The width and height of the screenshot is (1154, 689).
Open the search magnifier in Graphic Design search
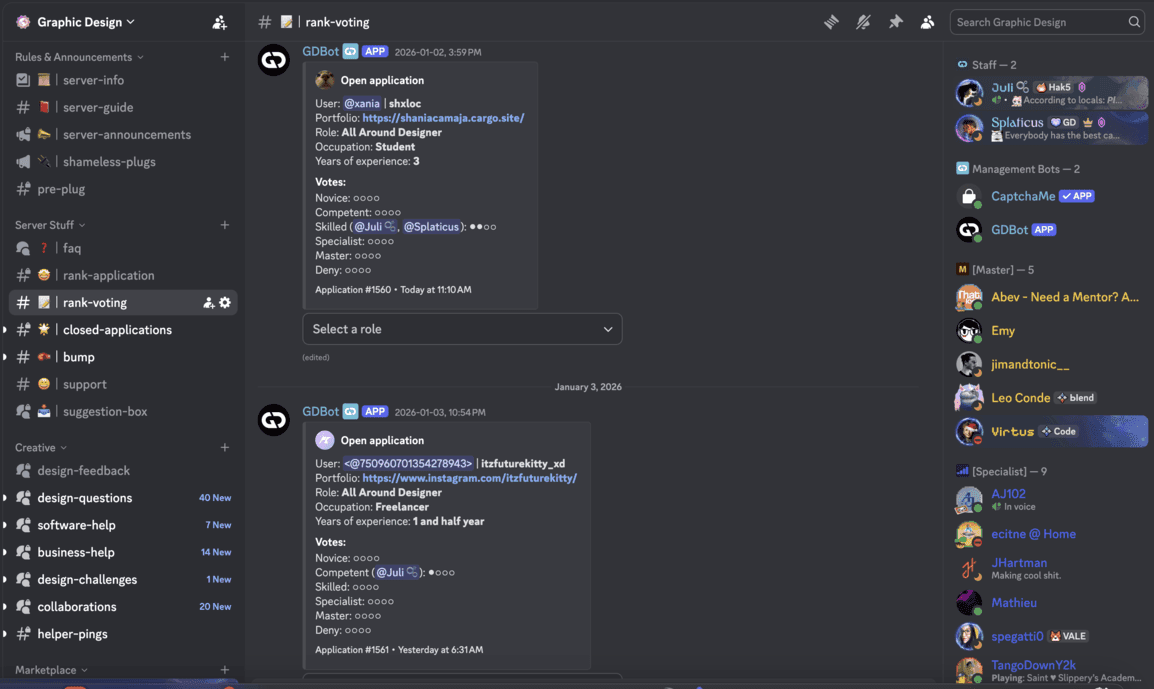click(1135, 21)
